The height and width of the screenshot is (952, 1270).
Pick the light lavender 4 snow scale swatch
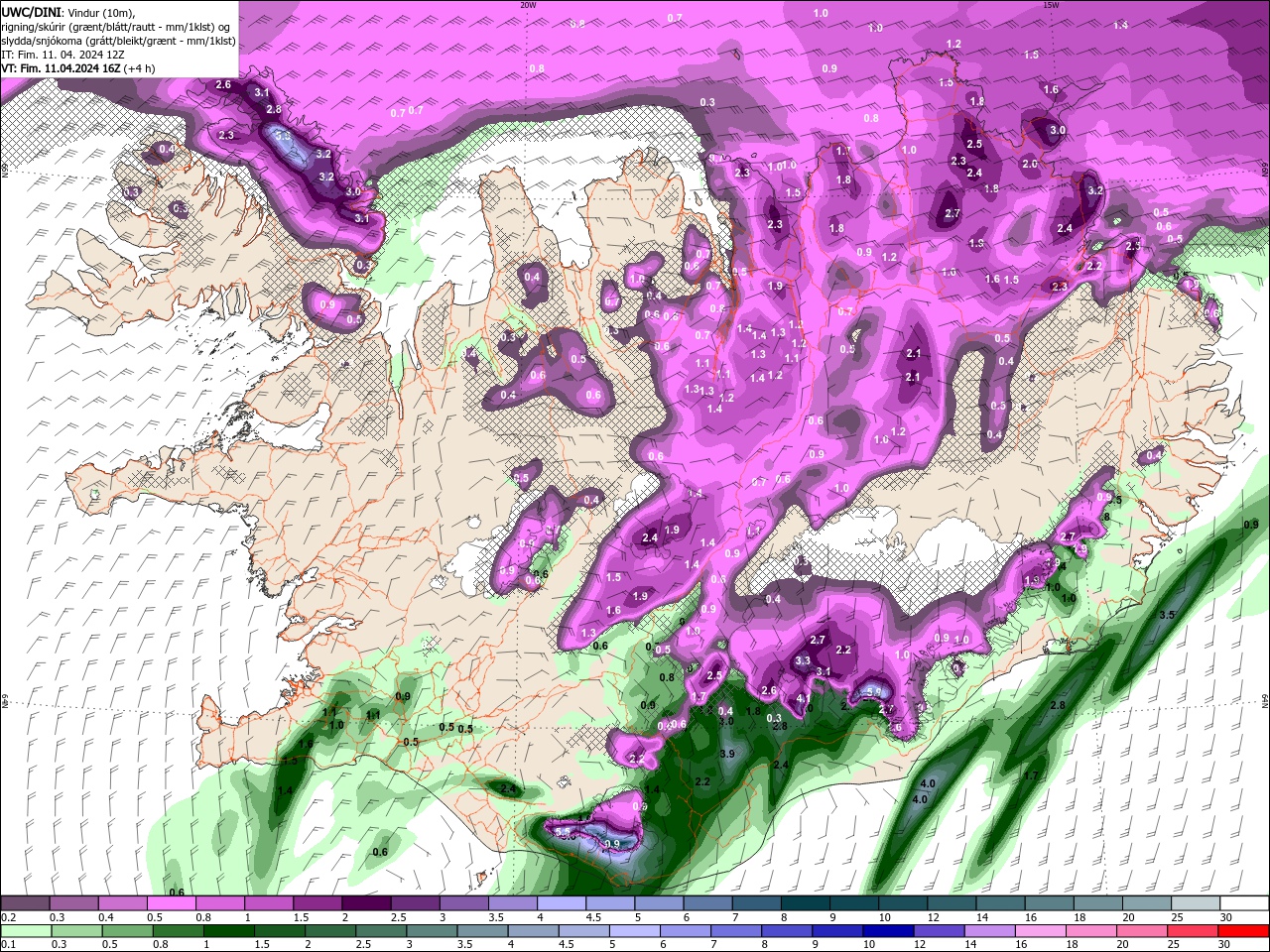560,903
